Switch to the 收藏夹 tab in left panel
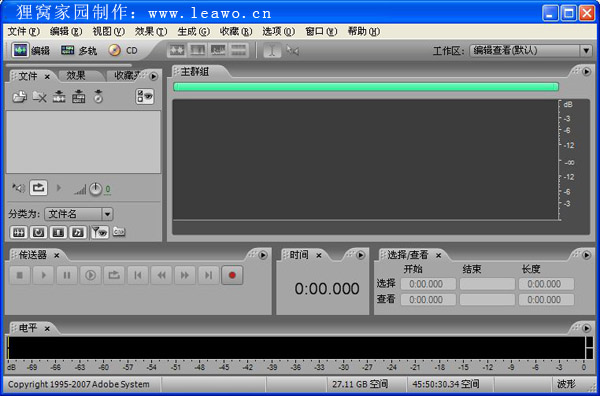The height and width of the screenshot is (396, 600). coord(128,76)
